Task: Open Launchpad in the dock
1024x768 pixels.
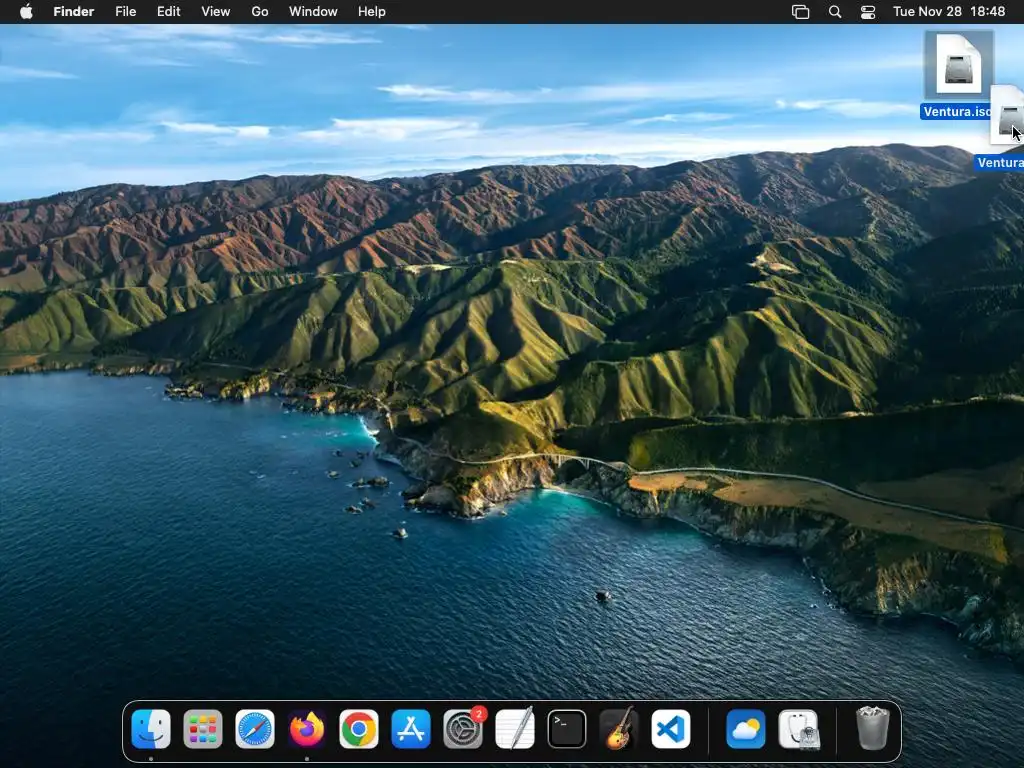Action: click(202, 729)
